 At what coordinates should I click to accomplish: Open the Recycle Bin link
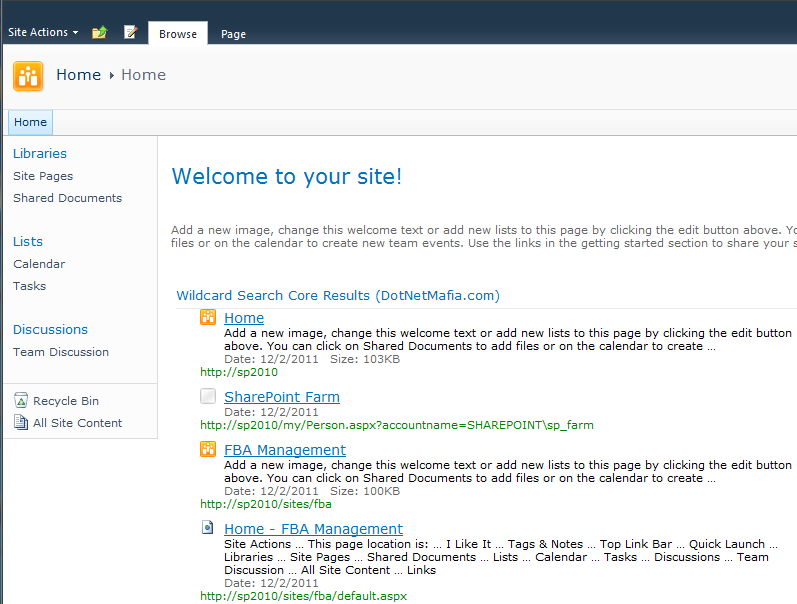(x=66, y=401)
